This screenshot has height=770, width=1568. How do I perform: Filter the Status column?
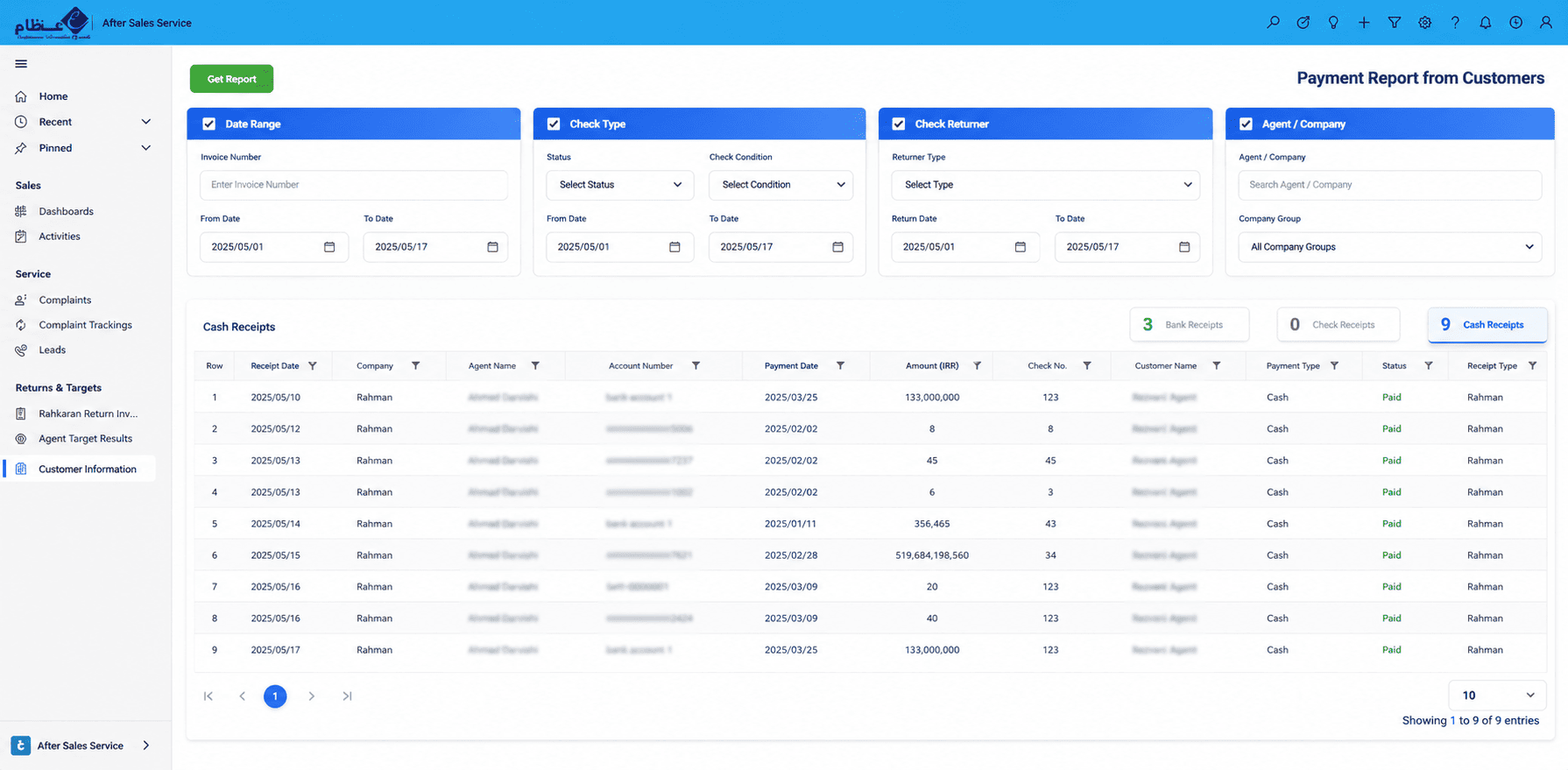(x=1429, y=366)
